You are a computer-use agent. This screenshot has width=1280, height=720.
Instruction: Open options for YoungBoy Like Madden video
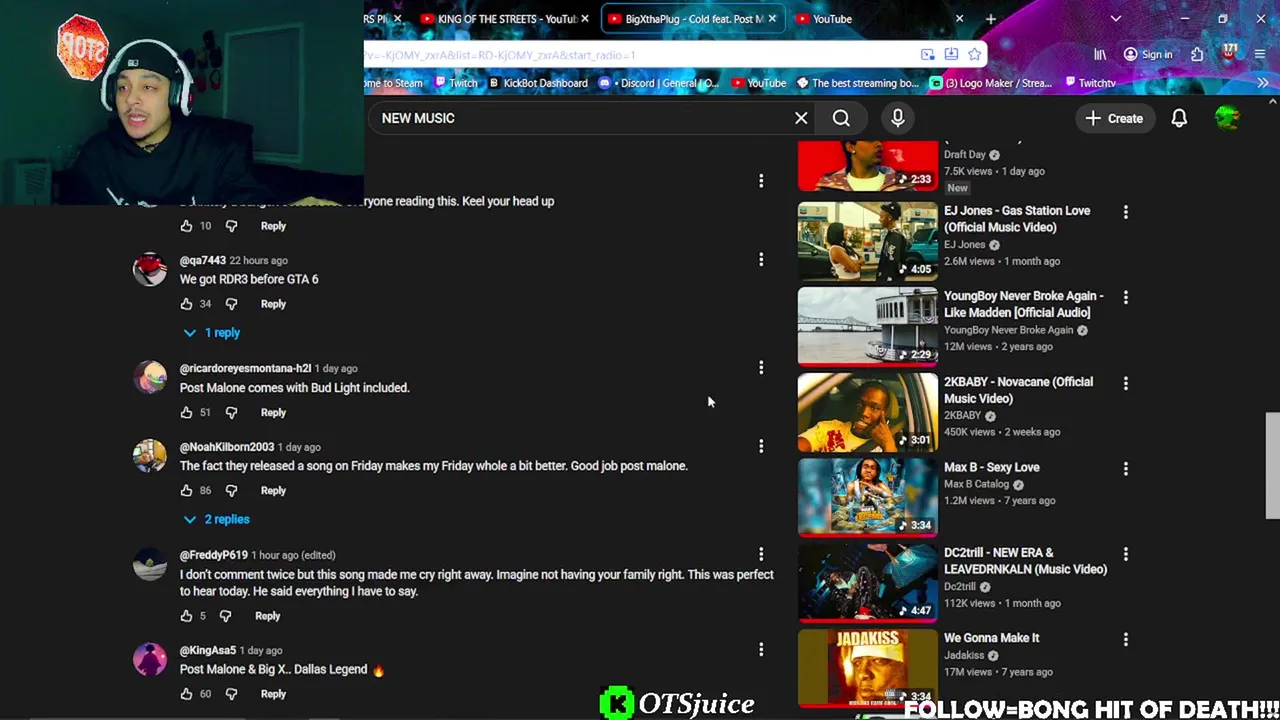coord(1126,297)
